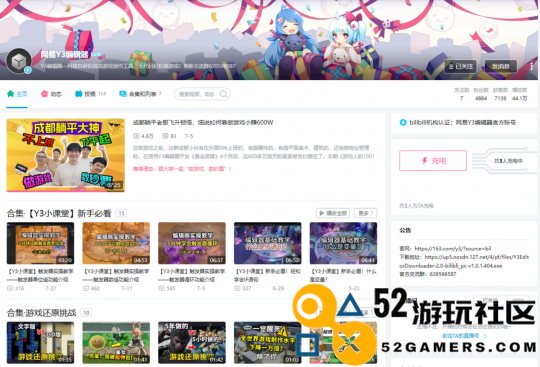Open the 04:53 tutorial video thumbnail
Viewport: 540px width, 367px height.
point(116,243)
